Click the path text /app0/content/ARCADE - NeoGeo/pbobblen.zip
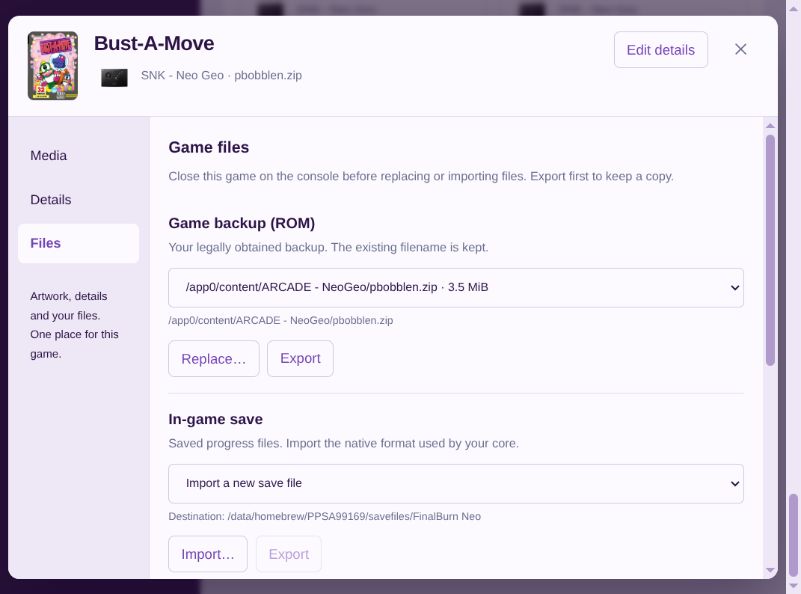The image size is (801, 594). [280, 321]
